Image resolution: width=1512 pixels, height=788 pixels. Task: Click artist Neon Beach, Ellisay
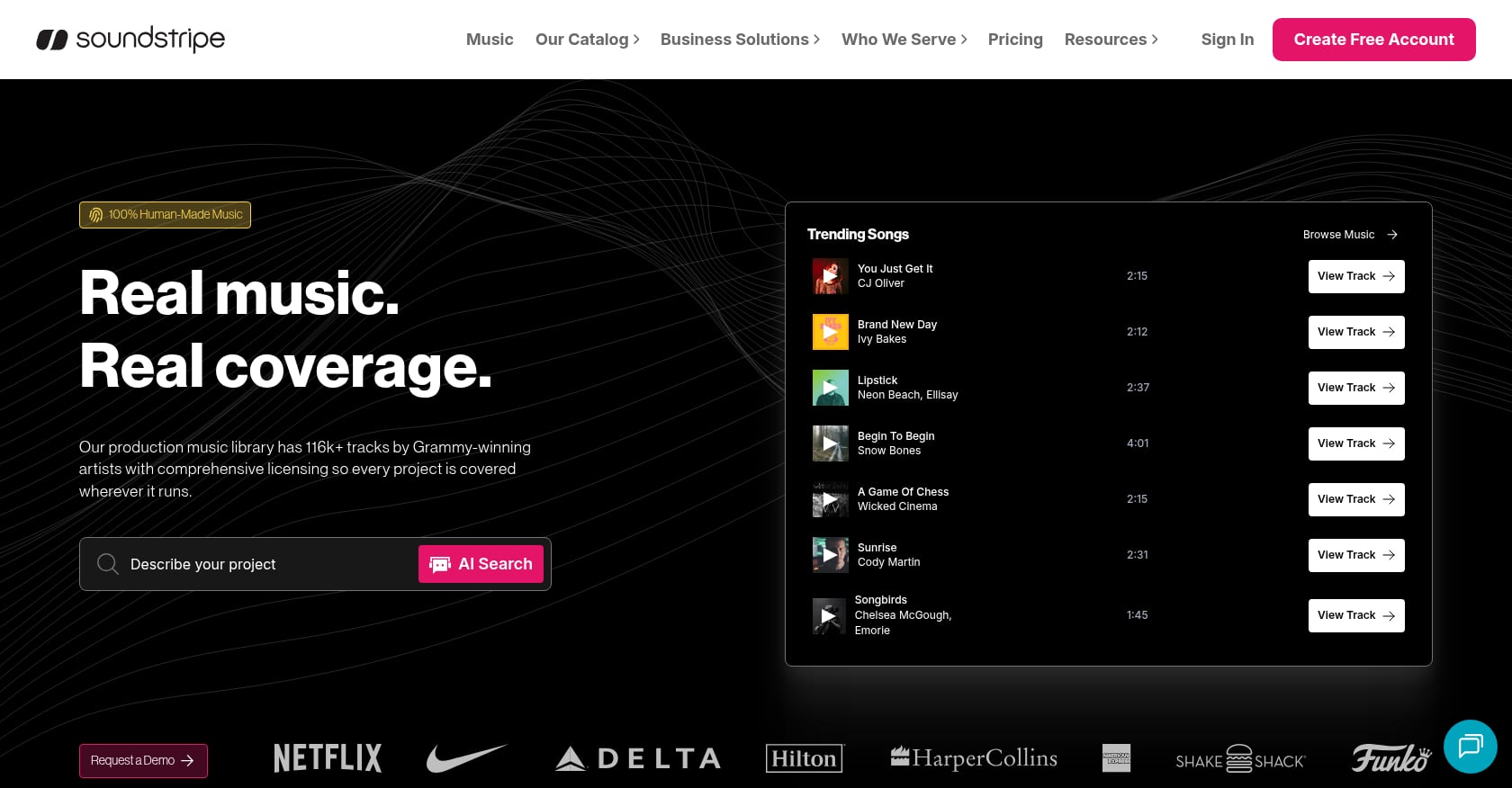click(907, 395)
